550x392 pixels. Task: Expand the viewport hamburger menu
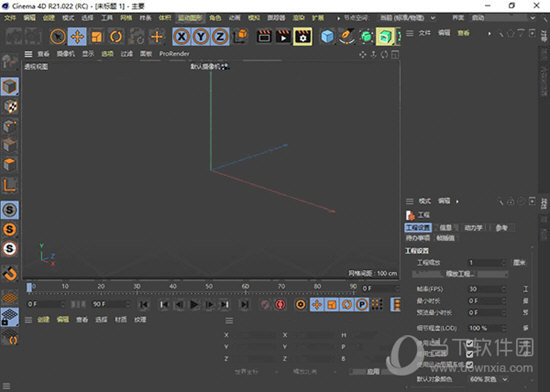pyautogui.click(x=28, y=54)
